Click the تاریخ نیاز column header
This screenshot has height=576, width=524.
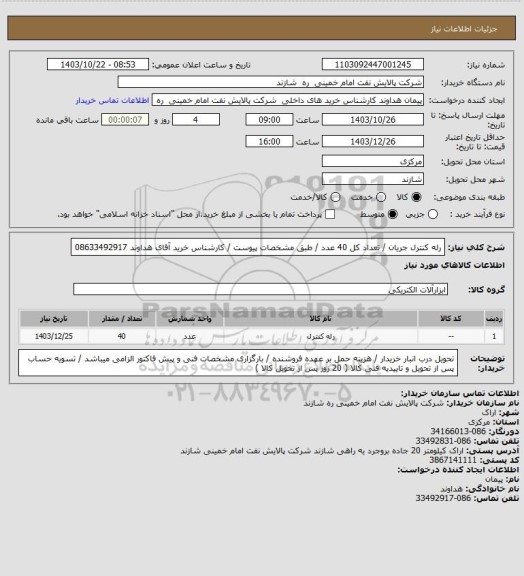(54, 318)
